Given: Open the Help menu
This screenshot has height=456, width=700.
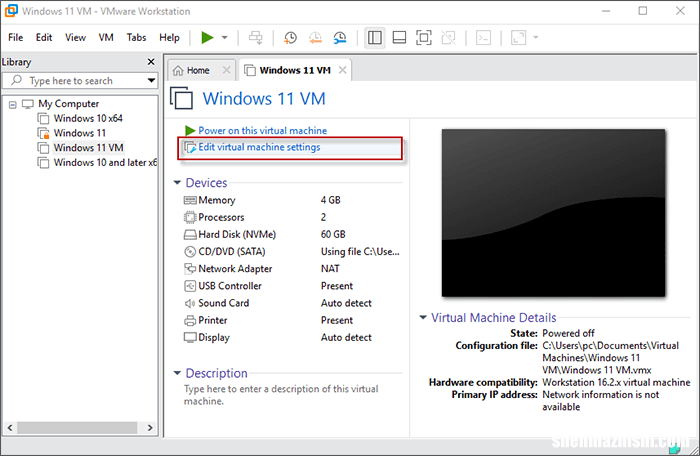Looking at the screenshot, I should pos(169,38).
